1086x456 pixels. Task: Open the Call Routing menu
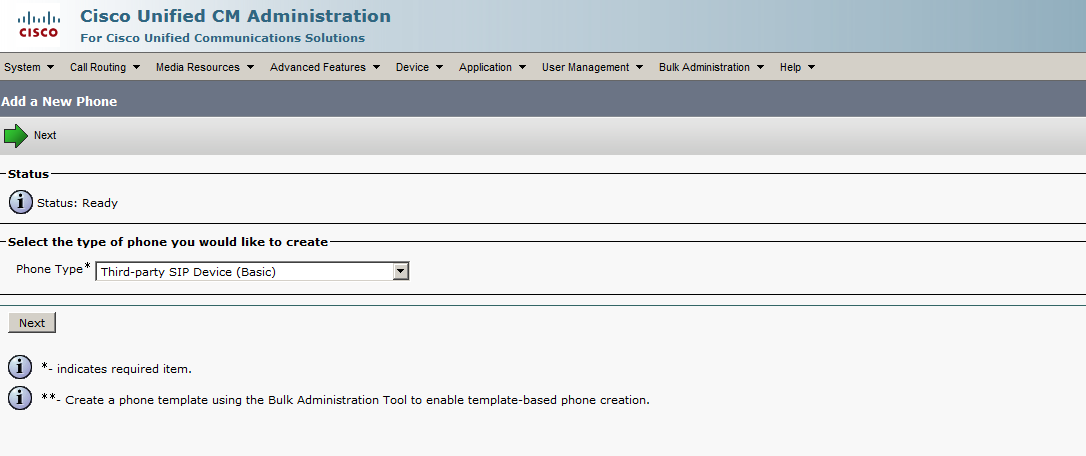(x=105, y=67)
